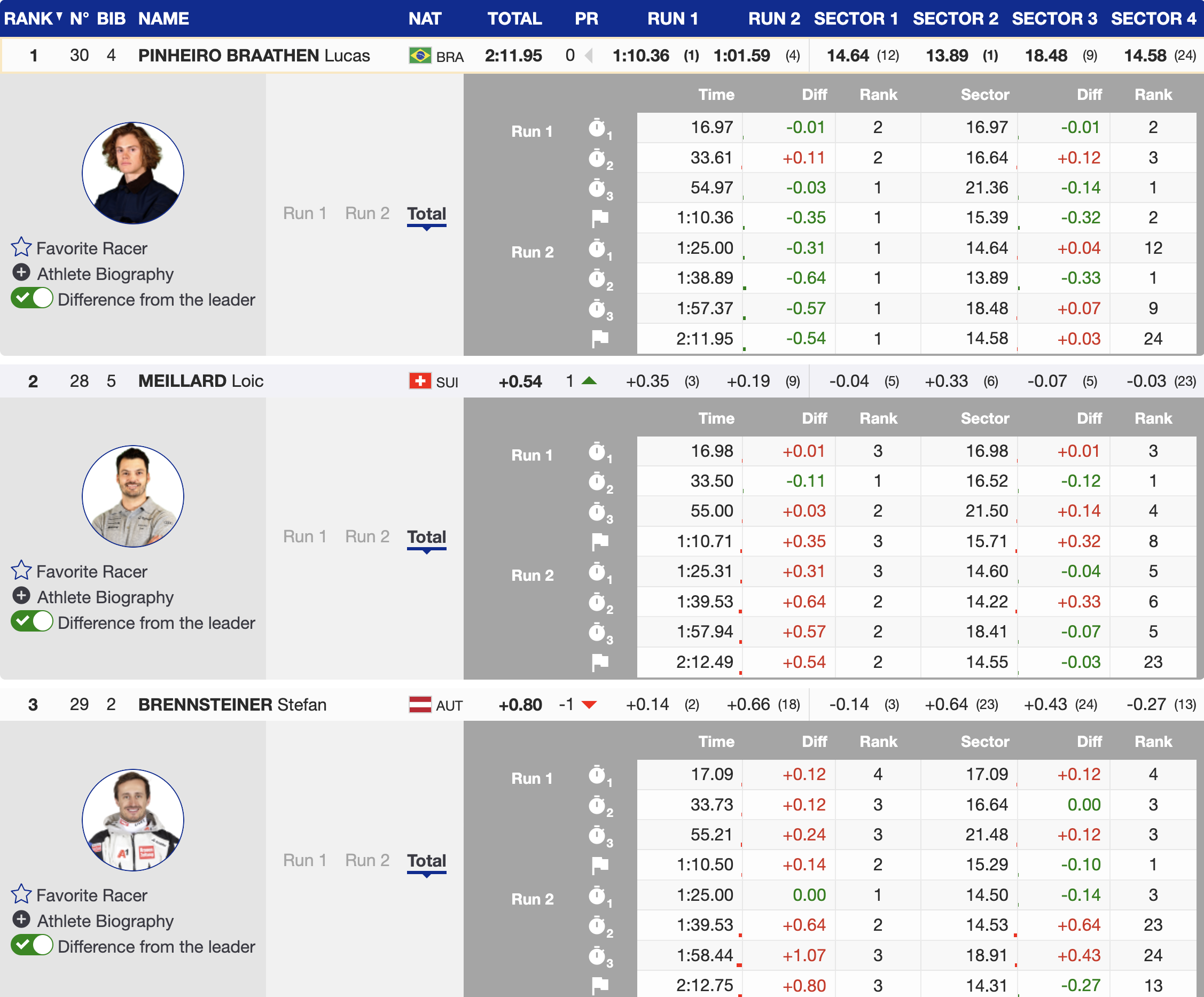
Task: Switch to Run 1 tab for Braathen
Action: pyautogui.click(x=304, y=213)
